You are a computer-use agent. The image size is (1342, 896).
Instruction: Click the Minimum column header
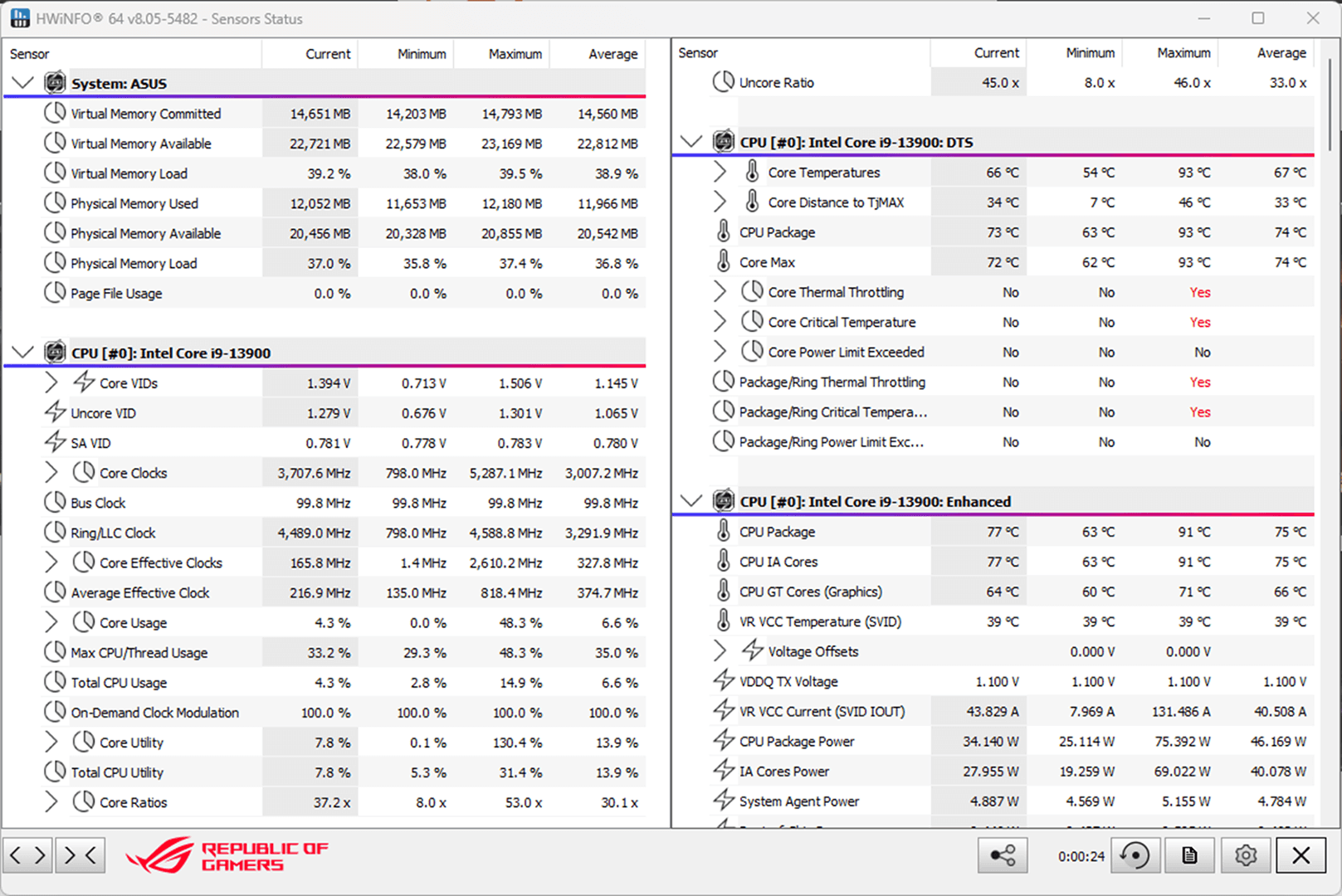point(422,54)
